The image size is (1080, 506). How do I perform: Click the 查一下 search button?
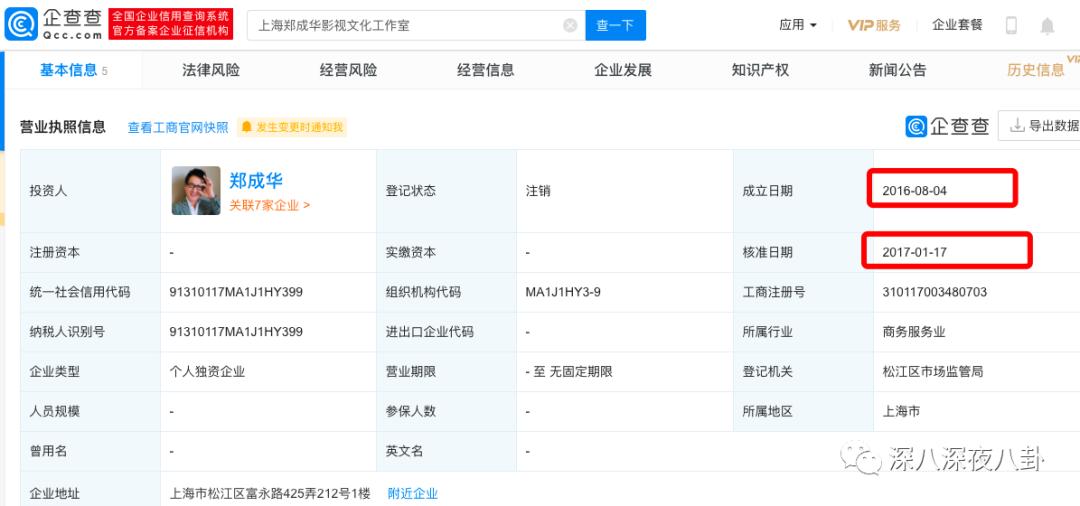coord(615,25)
